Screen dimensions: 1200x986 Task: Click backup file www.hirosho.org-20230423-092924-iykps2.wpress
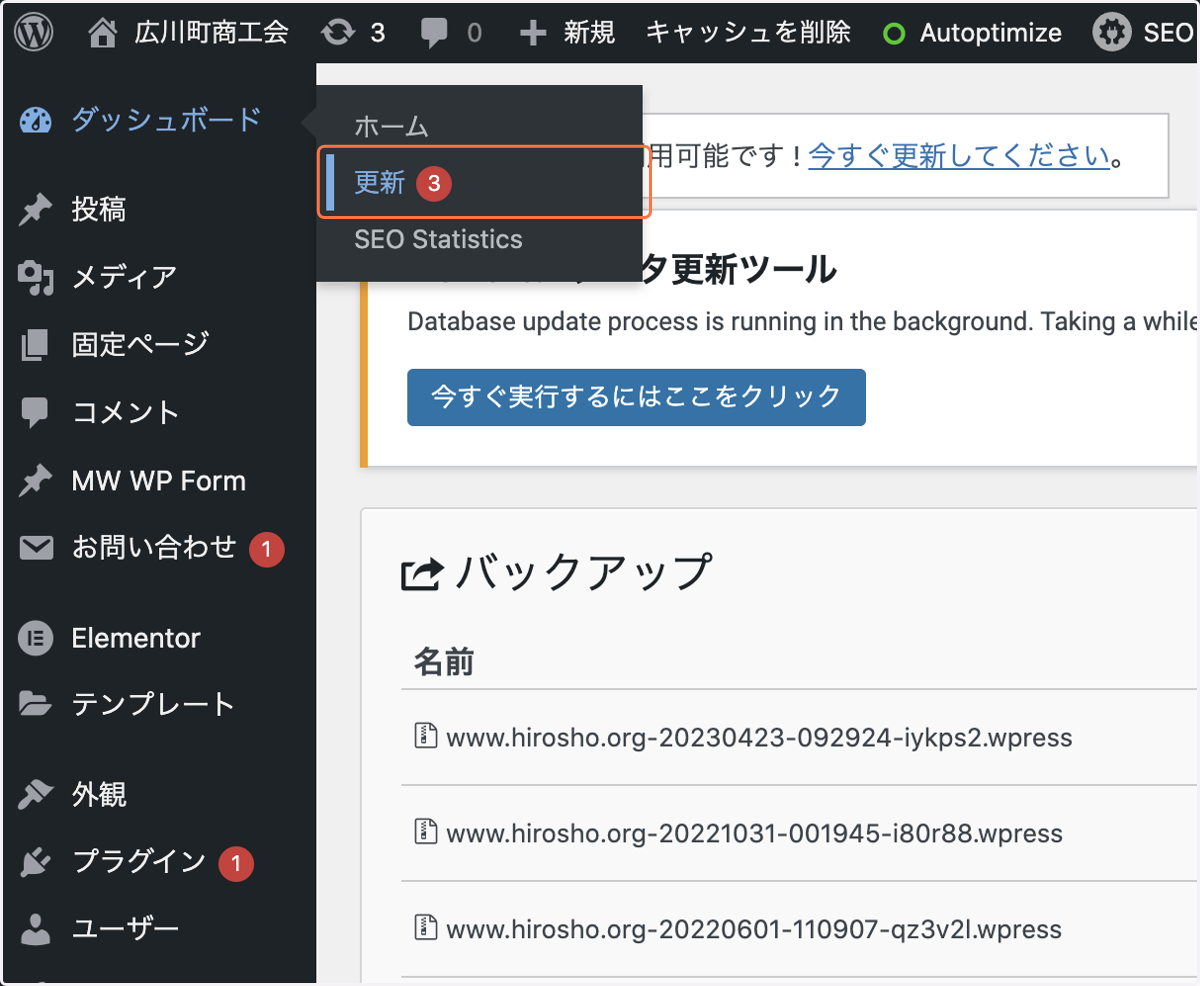click(x=759, y=738)
